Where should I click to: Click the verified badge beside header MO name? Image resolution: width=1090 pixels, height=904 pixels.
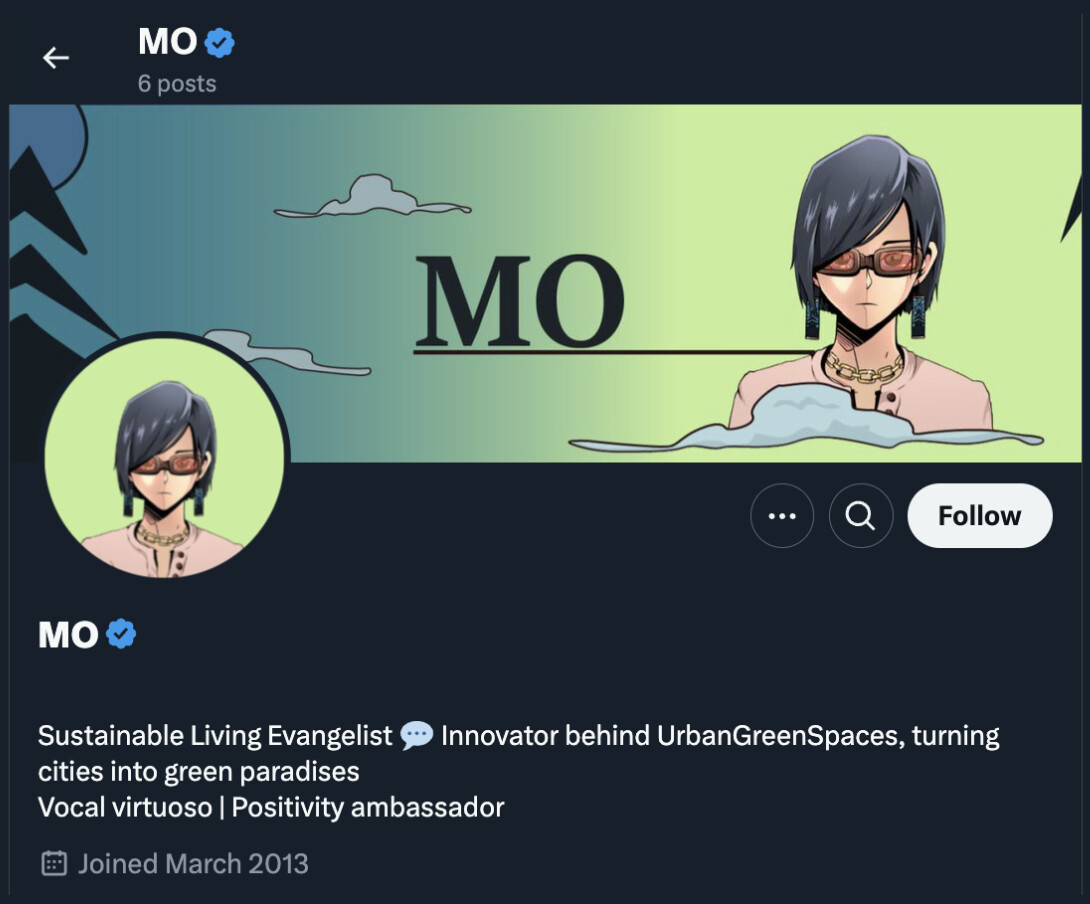(220, 42)
